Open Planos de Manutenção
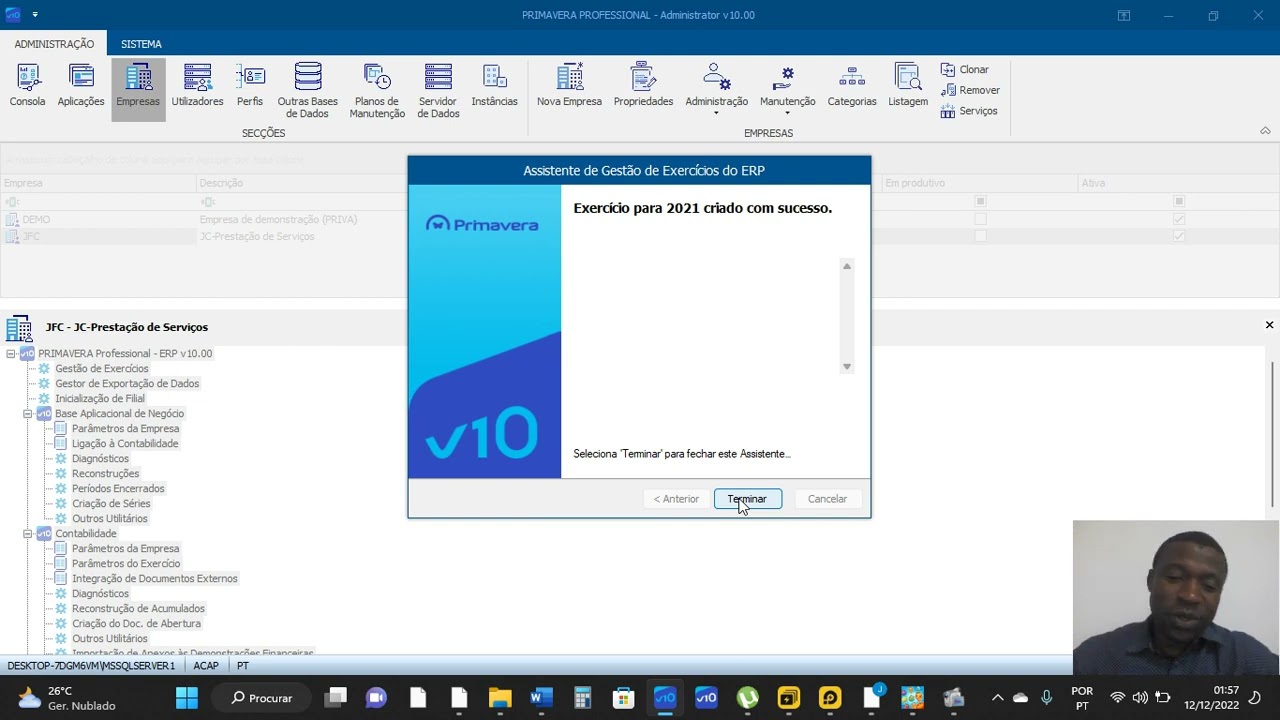The image size is (1280, 720). coord(377,91)
